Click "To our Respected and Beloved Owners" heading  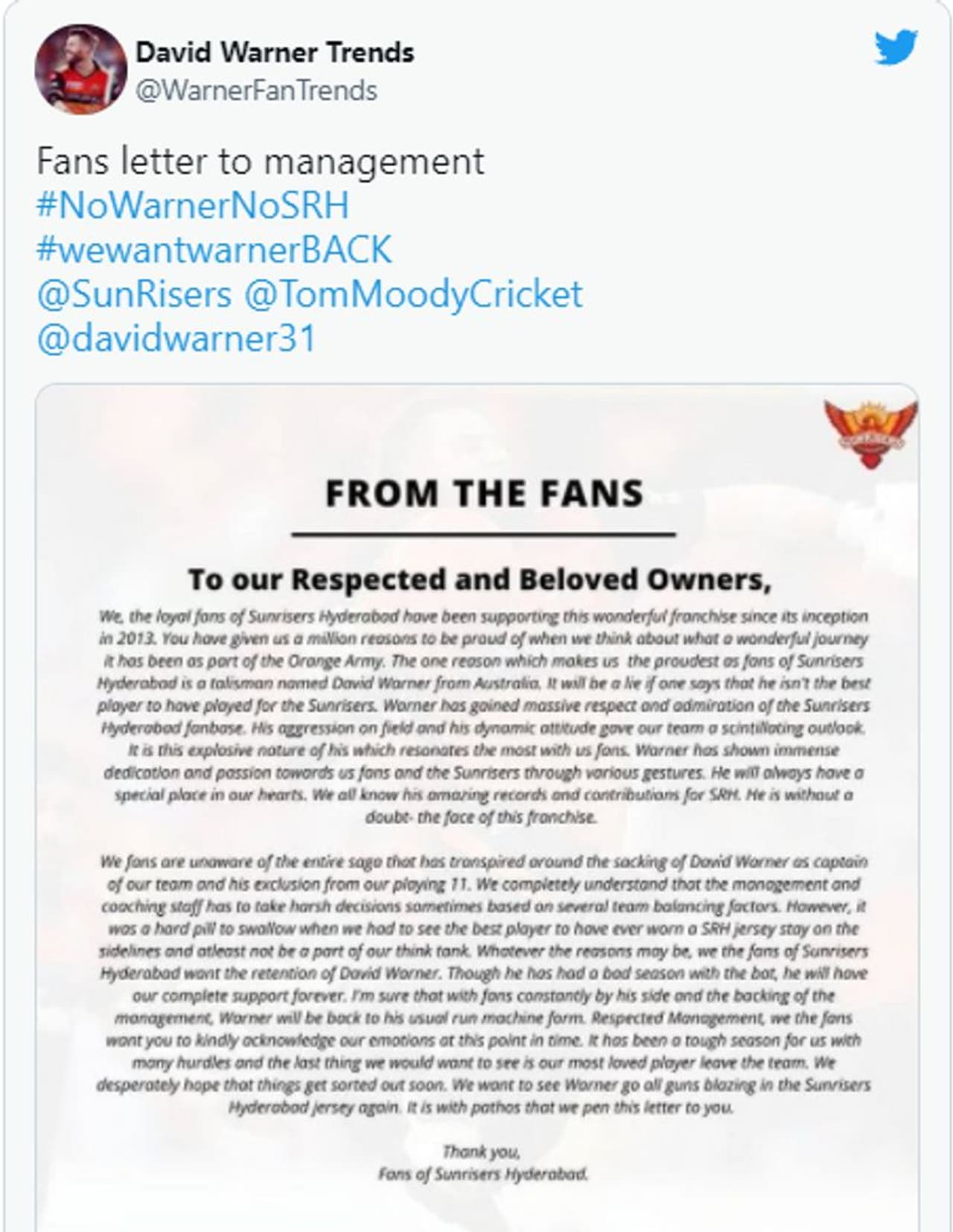coord(479,579)
